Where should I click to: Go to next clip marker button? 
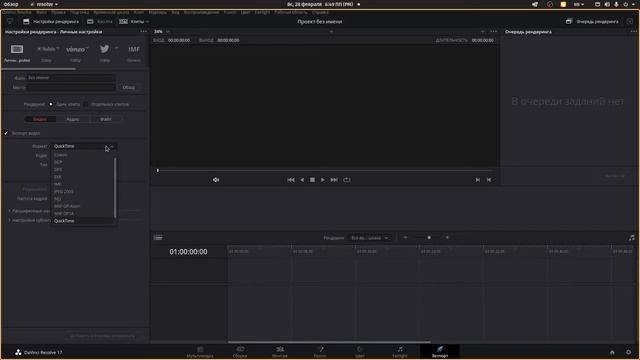pyautogui.click(x=478, y=180)
